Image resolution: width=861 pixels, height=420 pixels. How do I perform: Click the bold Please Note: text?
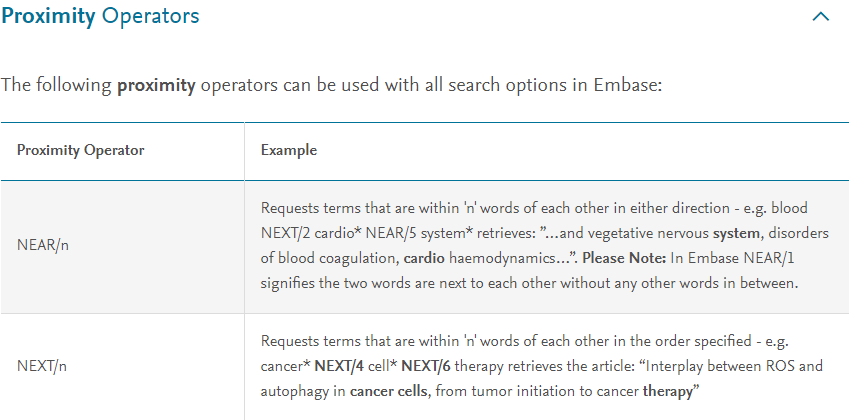pyautogui.click(x=624, y=258)
